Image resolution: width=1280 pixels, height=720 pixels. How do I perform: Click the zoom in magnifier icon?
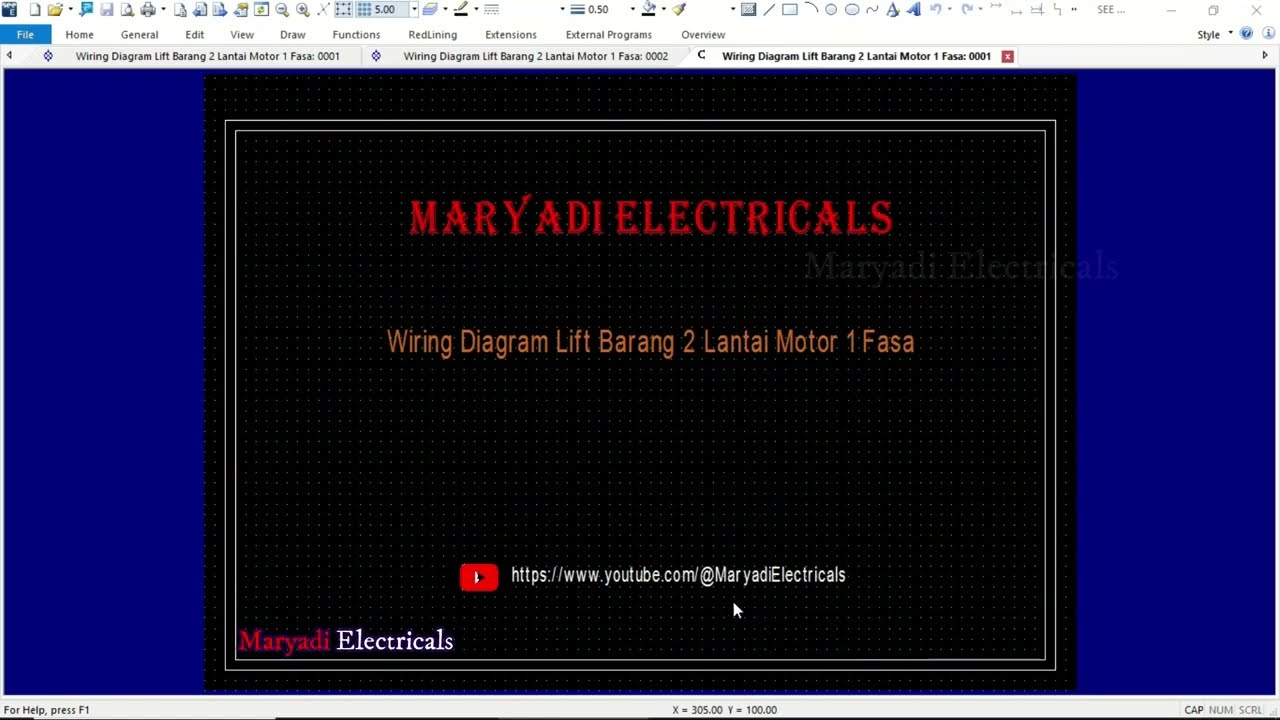303,9
